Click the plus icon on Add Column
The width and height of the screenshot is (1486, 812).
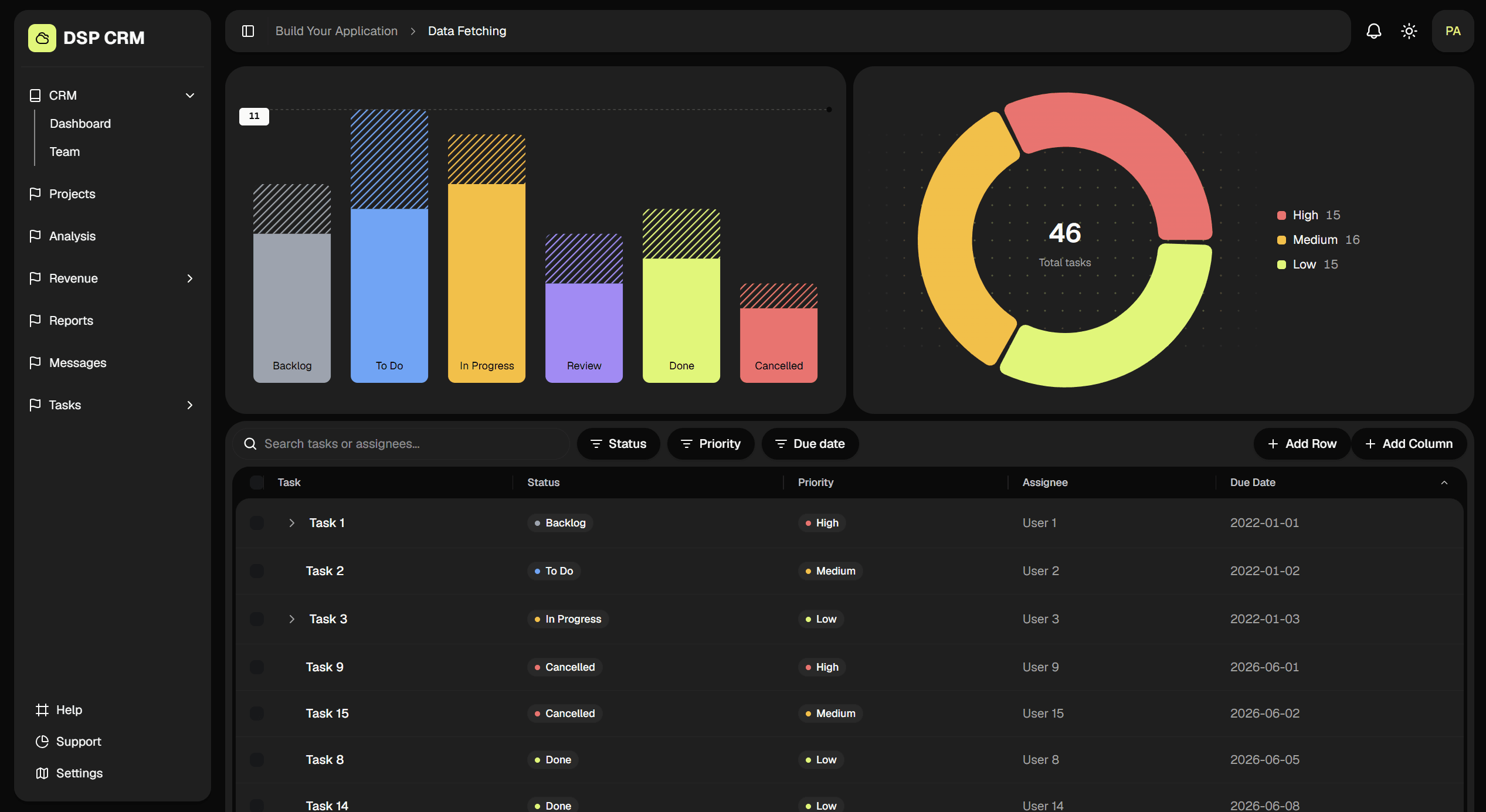point(1370,444)
